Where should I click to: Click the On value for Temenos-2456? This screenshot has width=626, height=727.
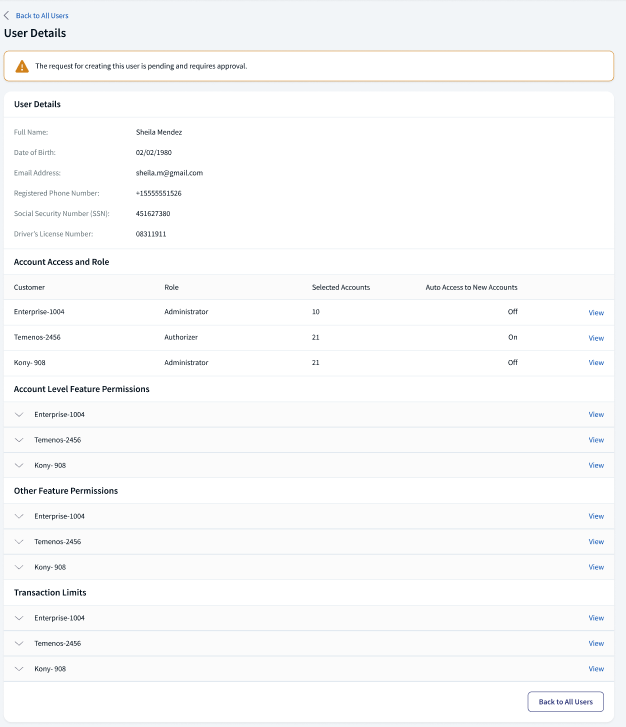click(512, 337)
